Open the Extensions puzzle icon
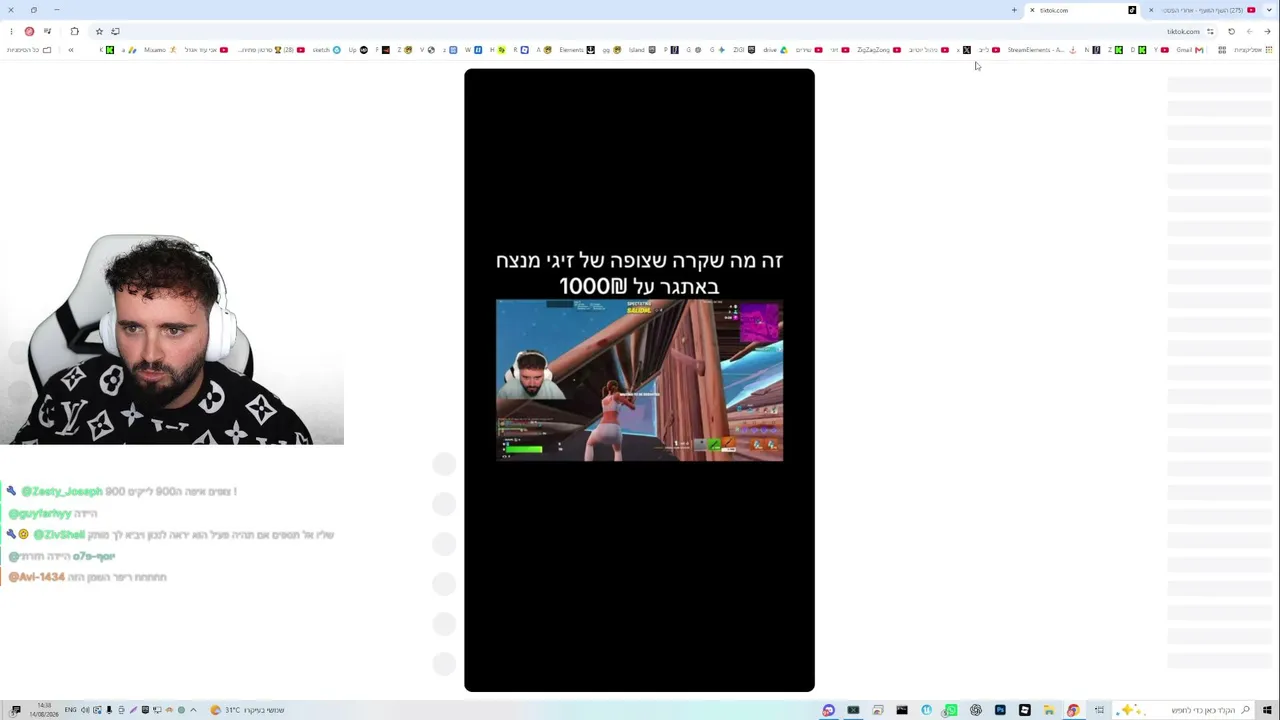Image resolution: width=1280 pixels, height=720 pixels. tap(74, 31)
